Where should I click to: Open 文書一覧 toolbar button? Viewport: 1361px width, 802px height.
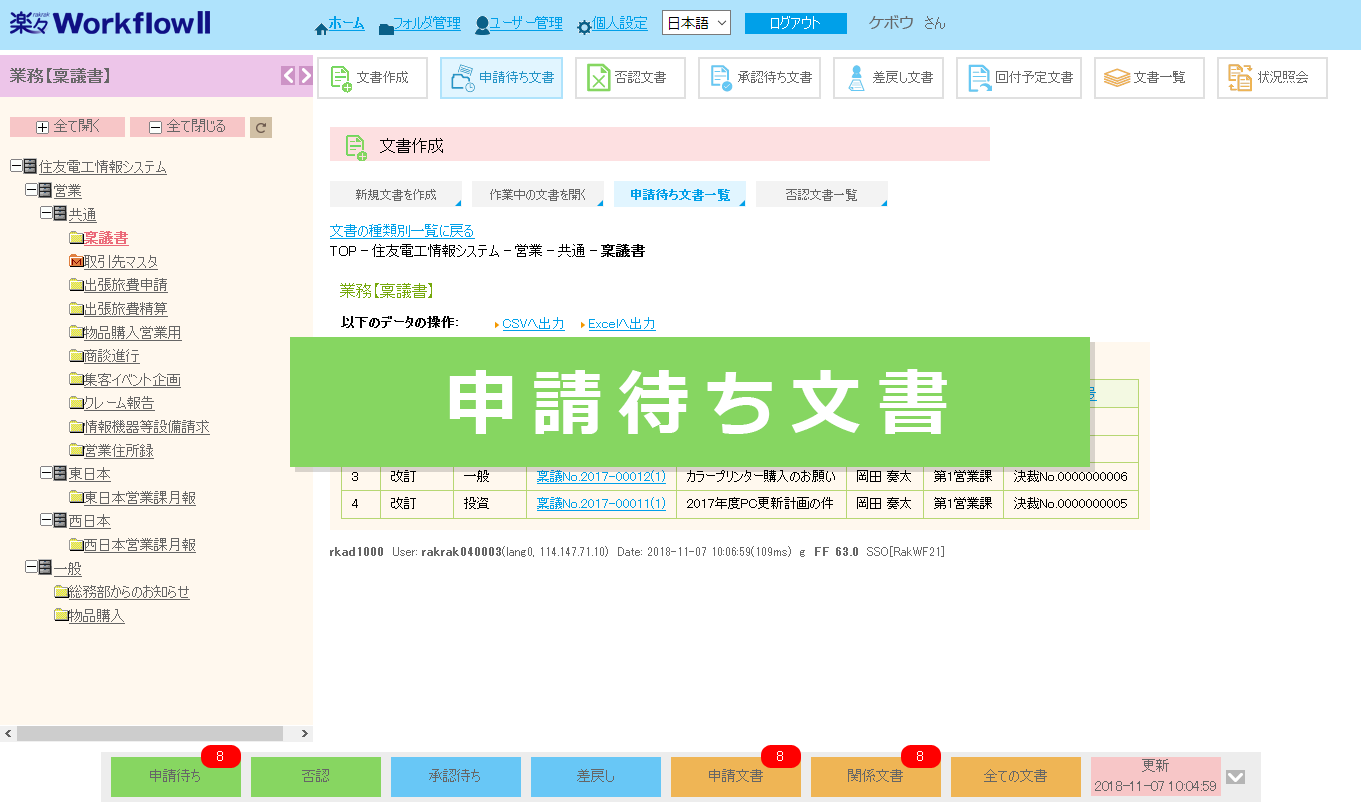click(x=1148, y=78)
